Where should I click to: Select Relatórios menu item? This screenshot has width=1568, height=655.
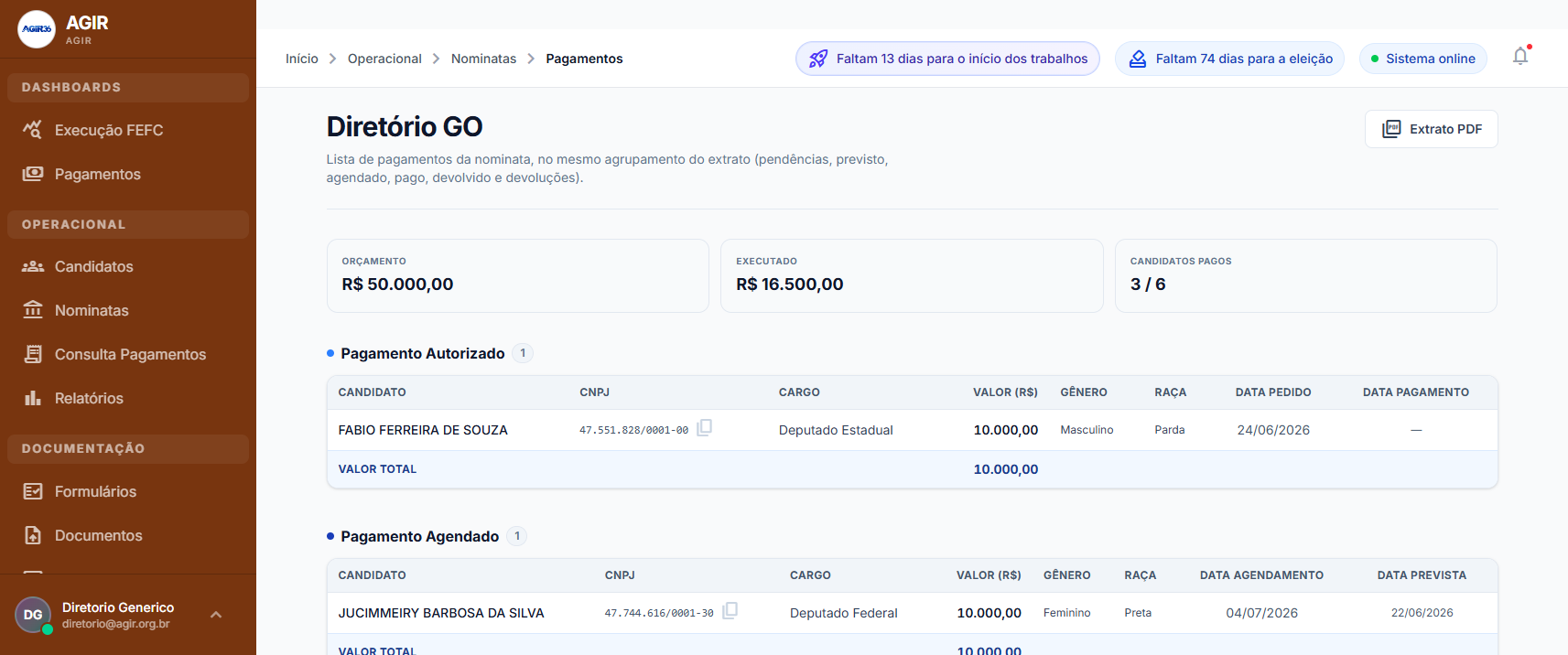coord(128,398)
